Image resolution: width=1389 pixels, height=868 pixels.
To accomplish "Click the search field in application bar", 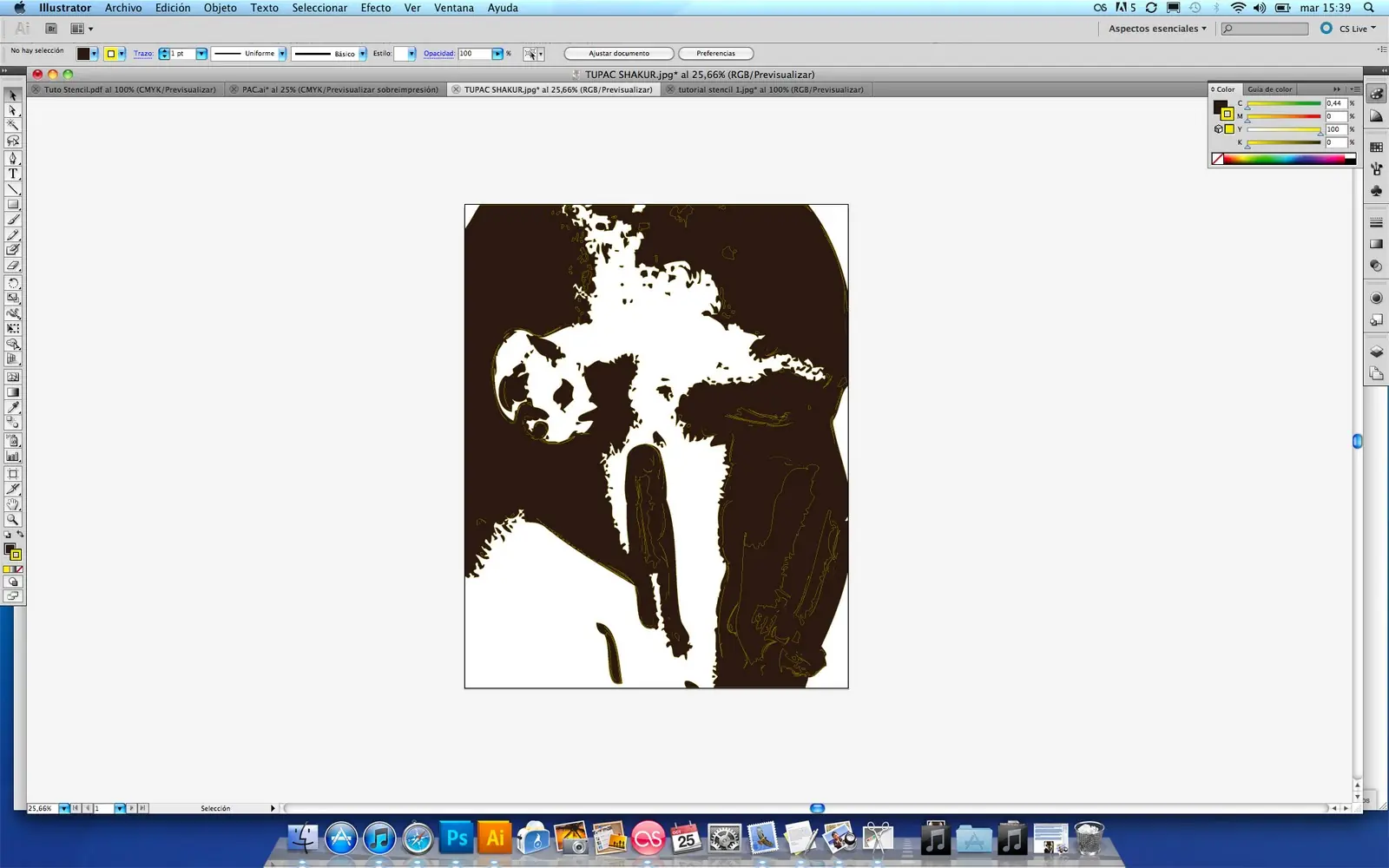I will [1264, 29].
